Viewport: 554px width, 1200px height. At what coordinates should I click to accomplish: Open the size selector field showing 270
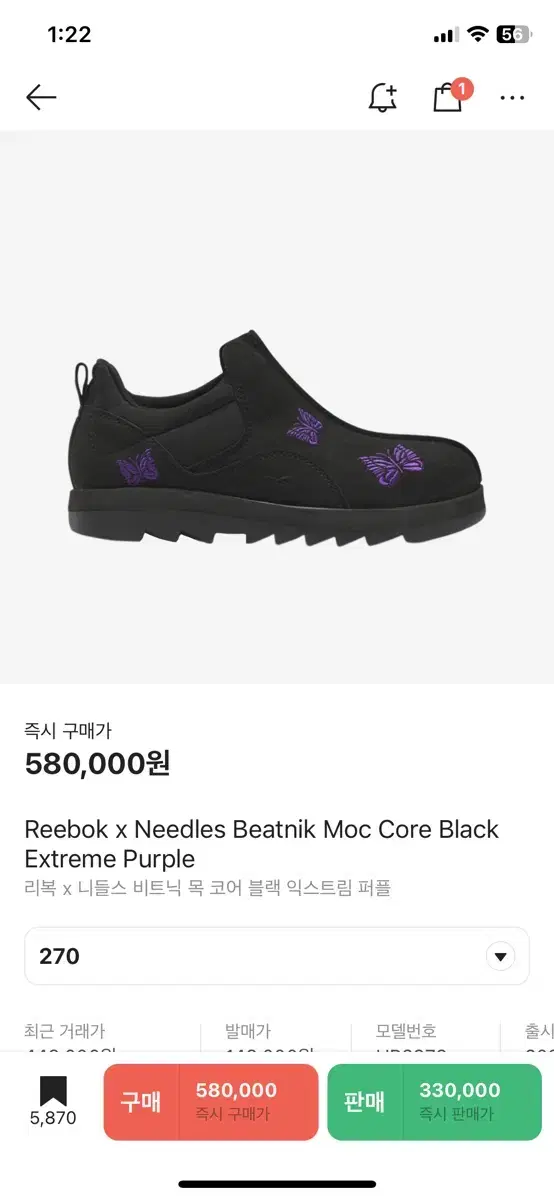(277, 956)
